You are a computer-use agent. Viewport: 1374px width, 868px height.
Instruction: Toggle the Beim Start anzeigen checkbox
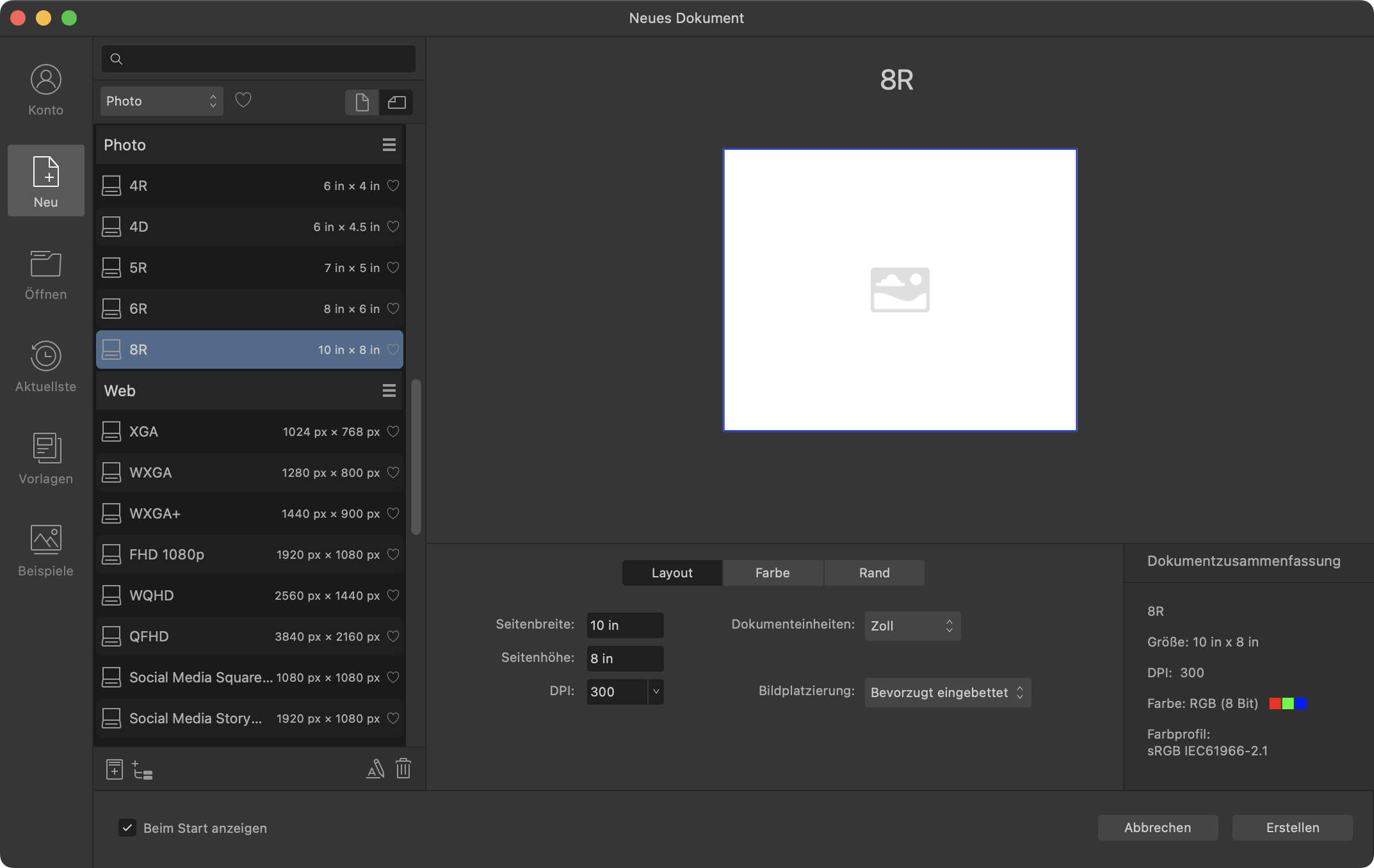click(126, 827)
